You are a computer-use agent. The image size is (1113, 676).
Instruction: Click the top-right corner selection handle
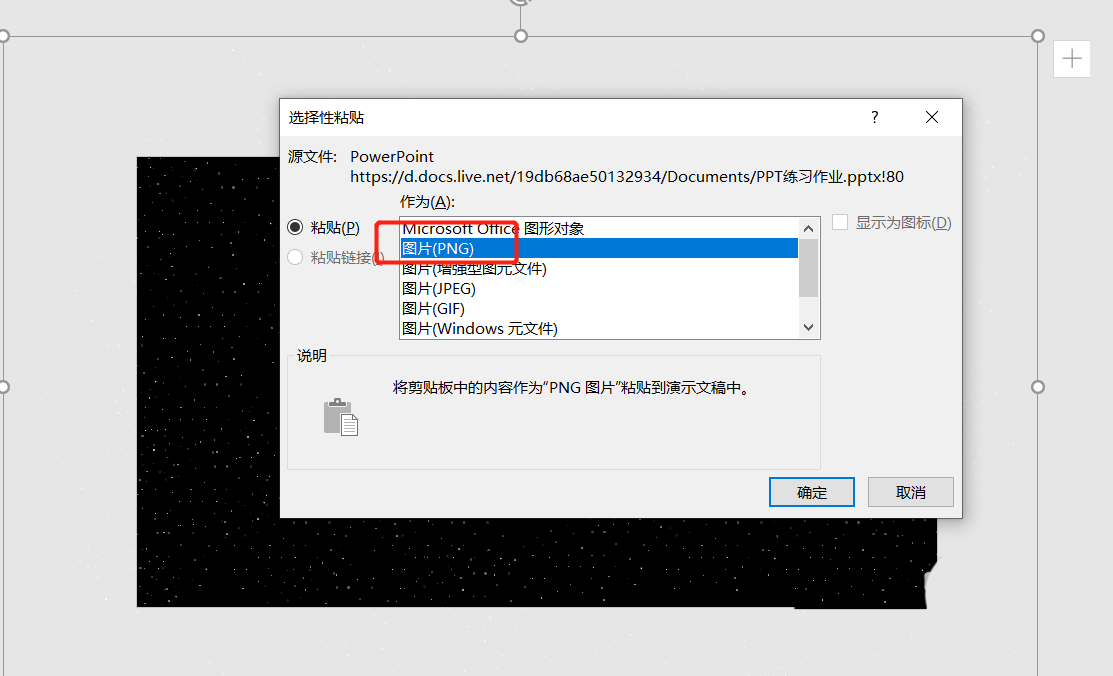point(1038,36)
